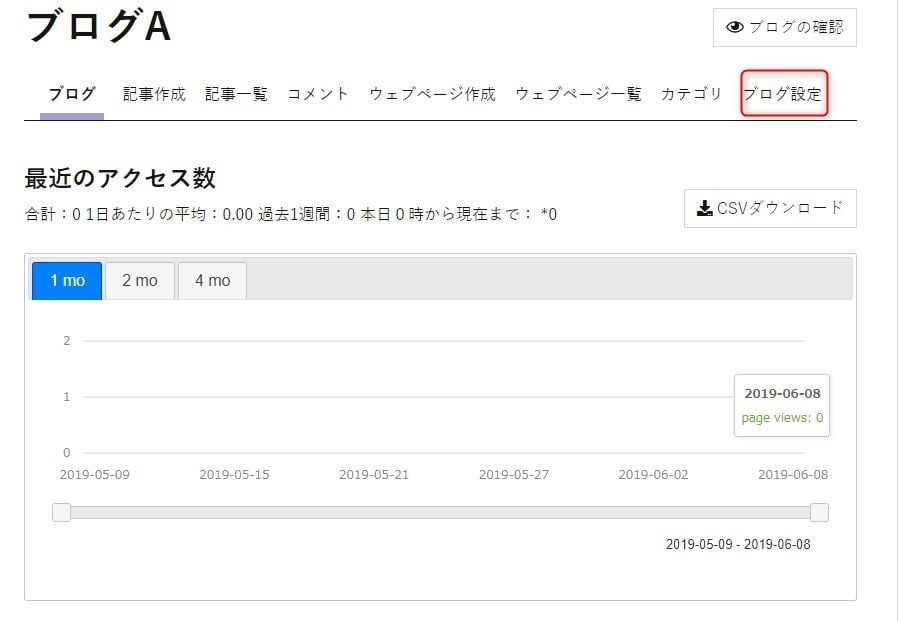The image size is (899, 621).
Task: Click the ブログA page title
Action: [x=99, y=26]
